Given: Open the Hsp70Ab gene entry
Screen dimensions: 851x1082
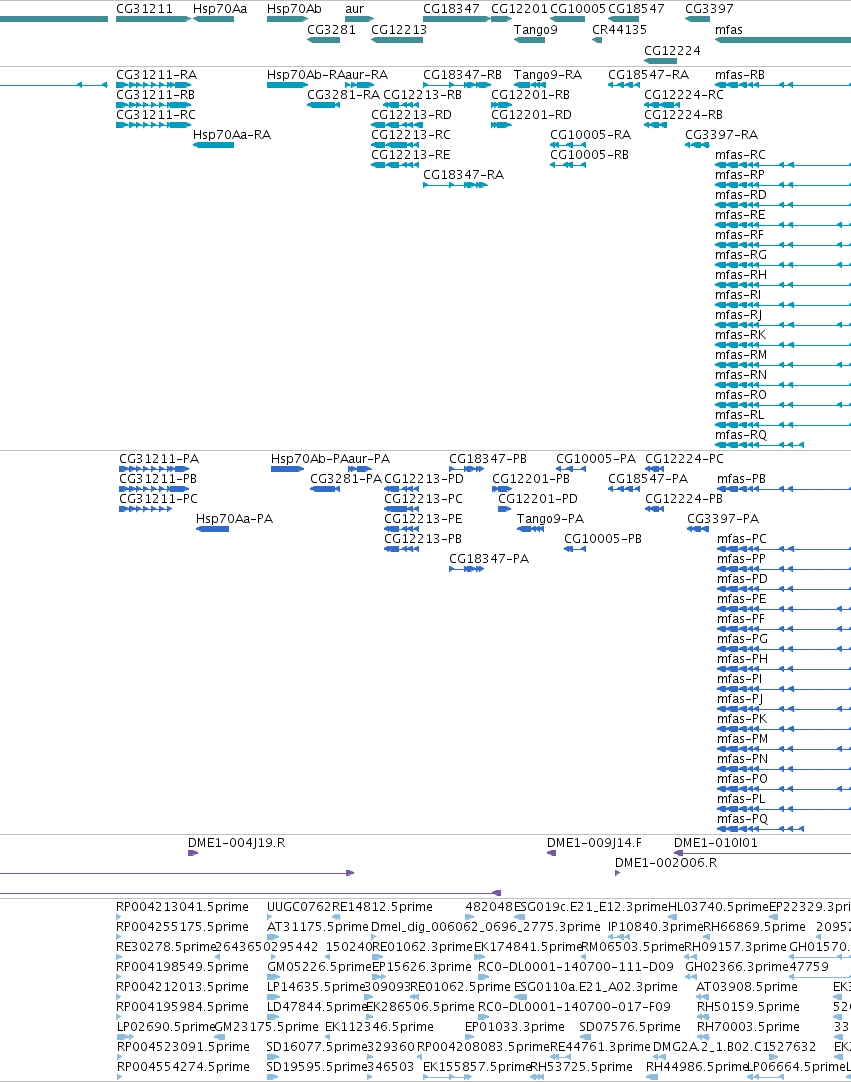Looking at the screenshot, I should 287,19.
